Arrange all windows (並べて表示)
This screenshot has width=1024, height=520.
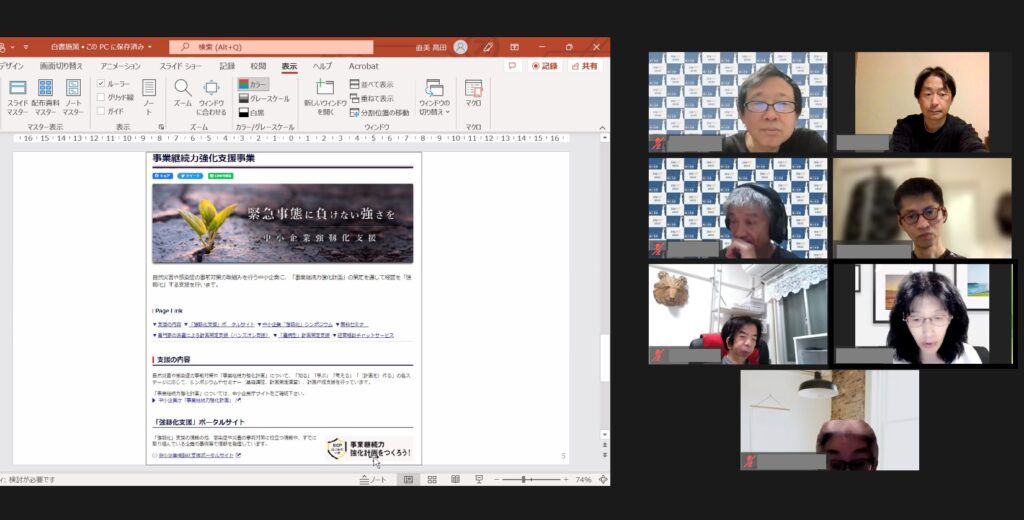[x=372, y=84]
